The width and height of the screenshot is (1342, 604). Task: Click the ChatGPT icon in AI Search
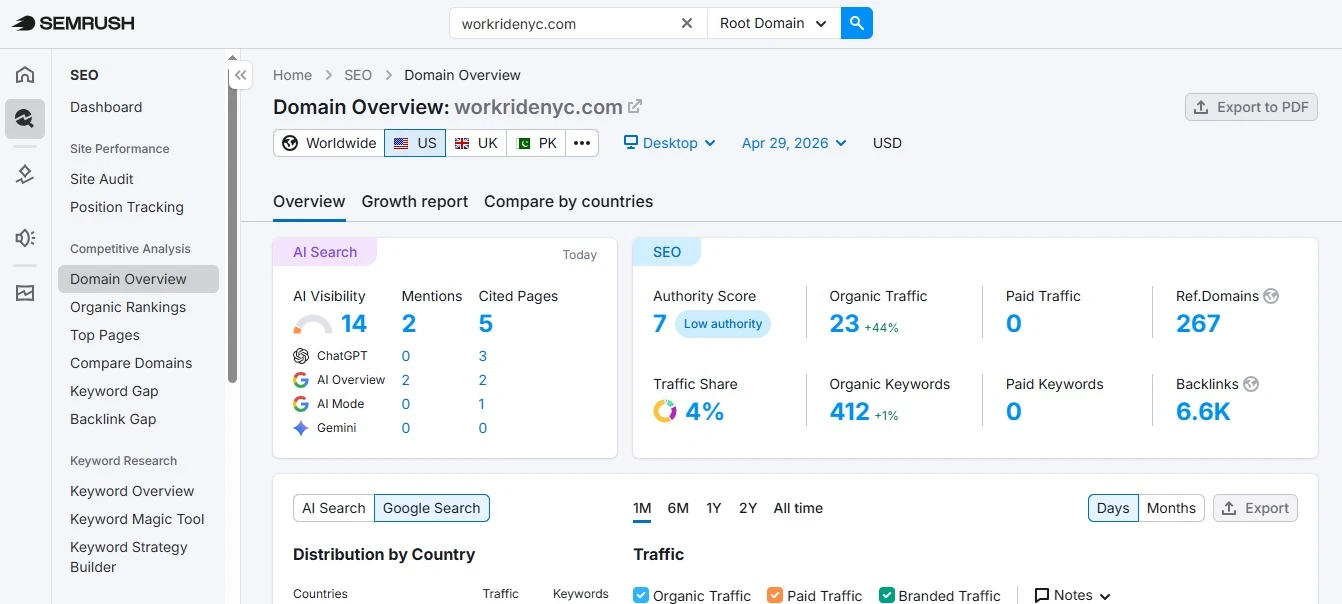click(x=301, y=356)
